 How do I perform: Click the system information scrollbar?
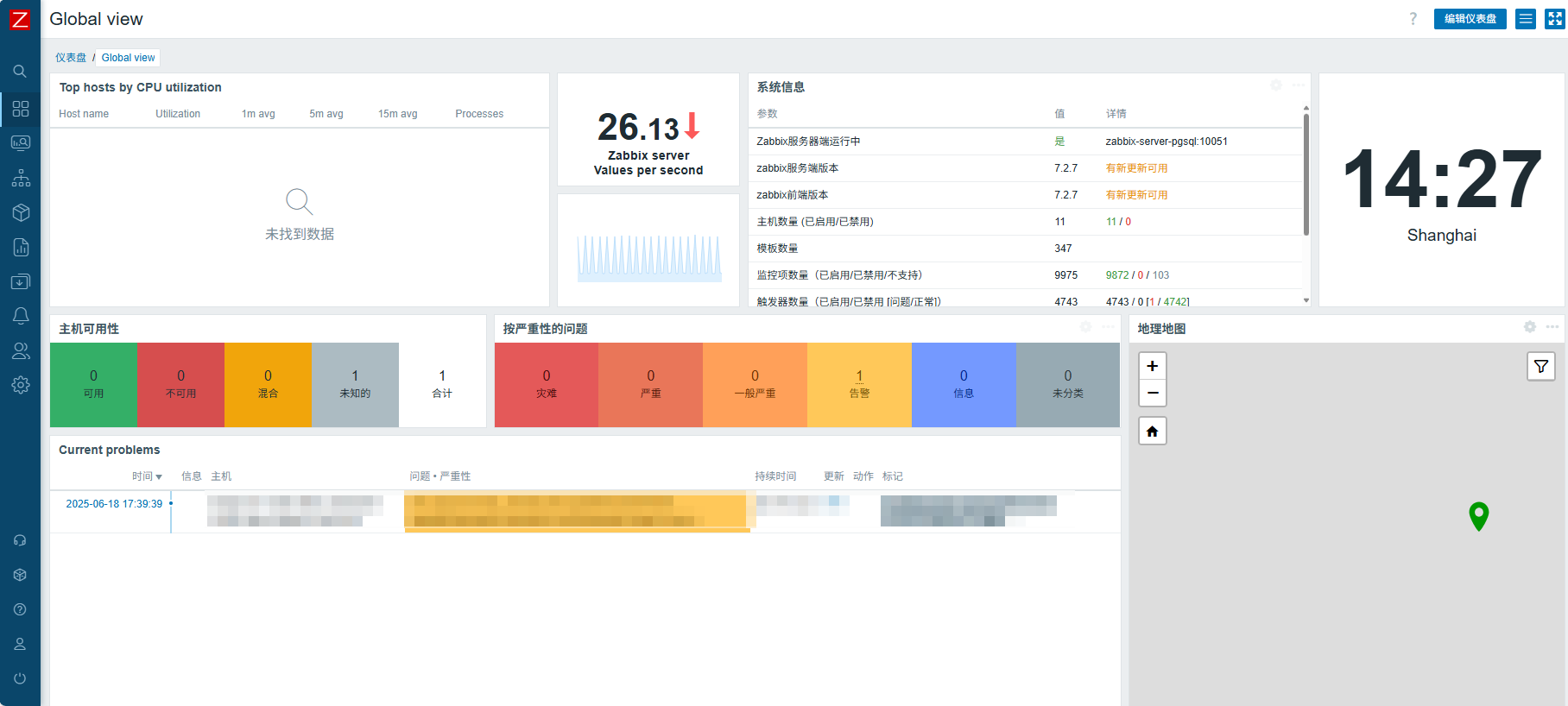click(1306, 174)
